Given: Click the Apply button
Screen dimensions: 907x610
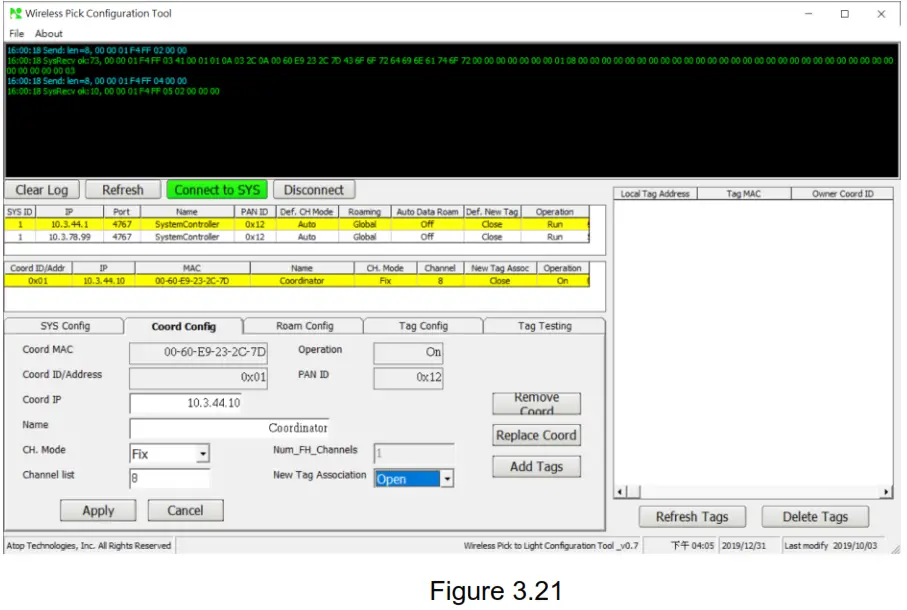Looking at the screenshot, I should (98, 511).
